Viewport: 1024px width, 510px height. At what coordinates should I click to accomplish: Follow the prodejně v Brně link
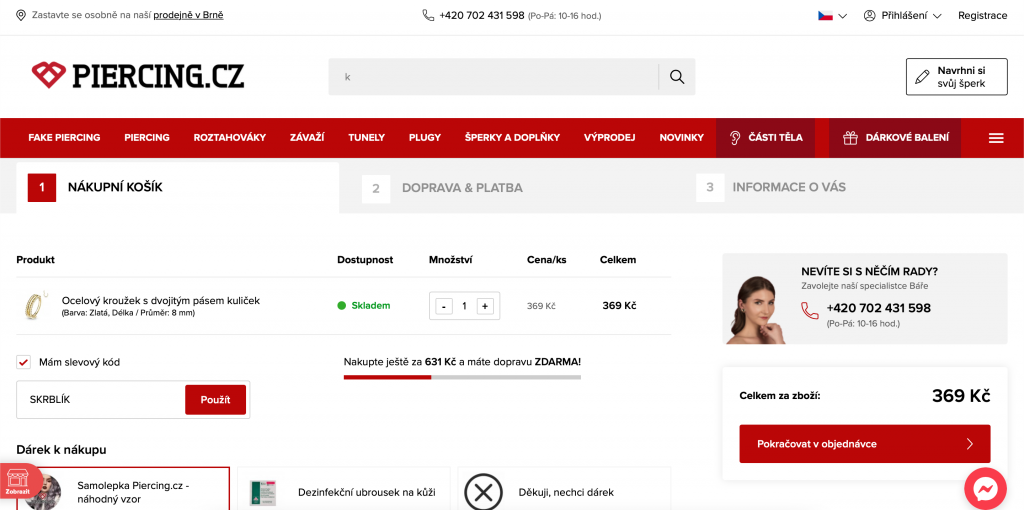pos(188,15)
